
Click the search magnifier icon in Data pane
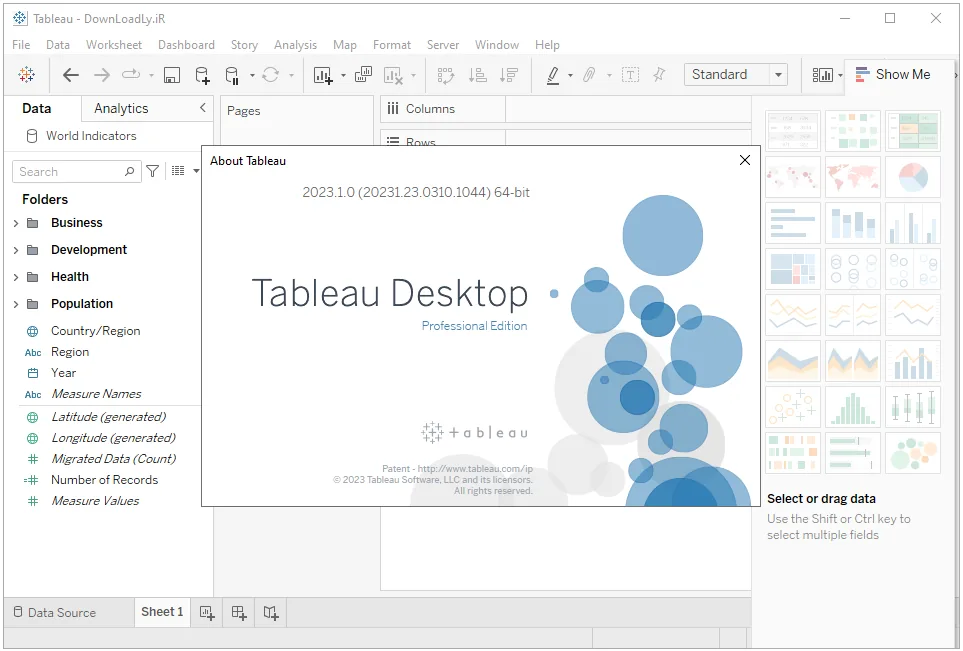pyautogui.click(x=130, y=171)
